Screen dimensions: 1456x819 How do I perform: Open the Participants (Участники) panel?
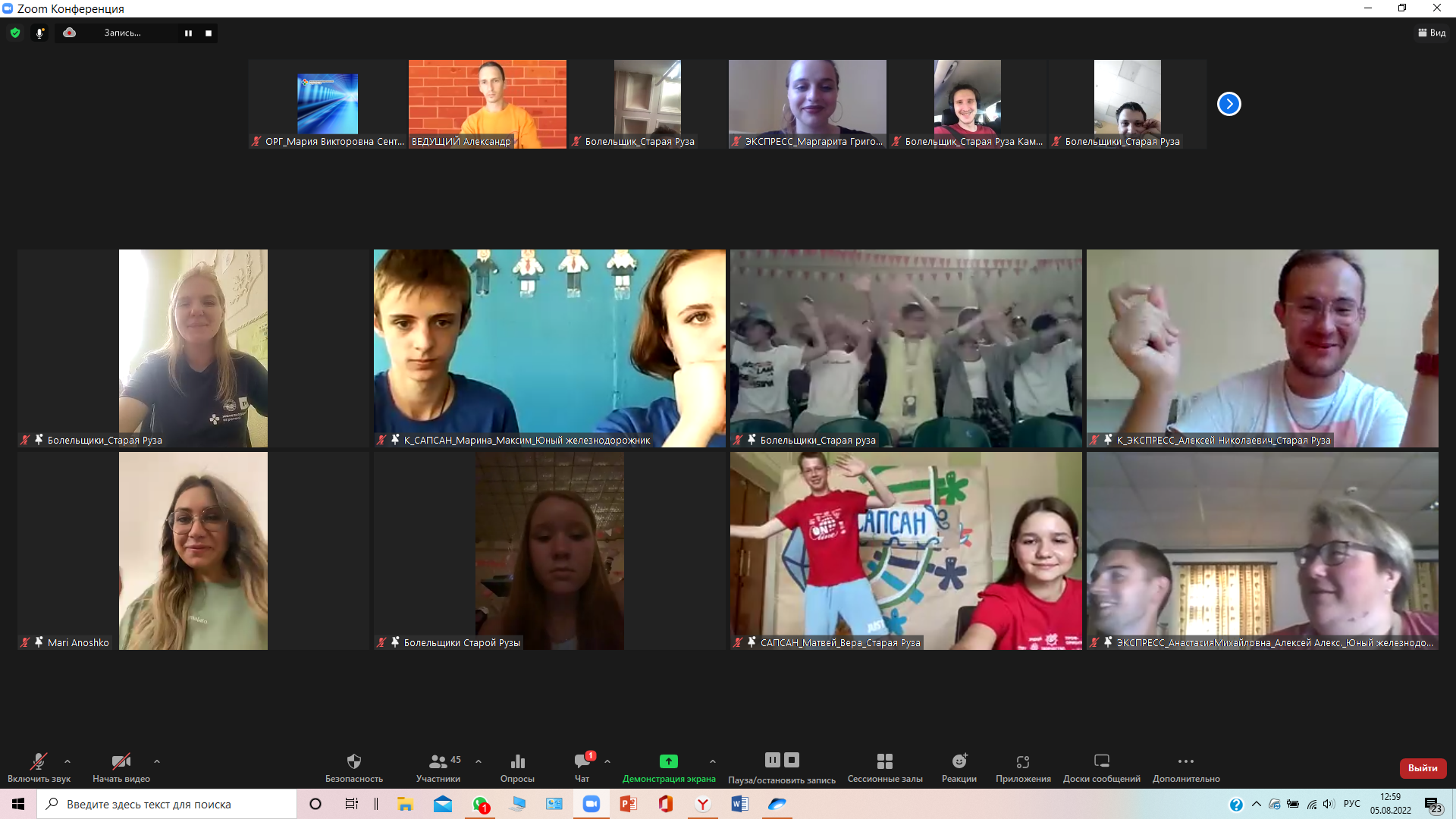tap(438, 761)
